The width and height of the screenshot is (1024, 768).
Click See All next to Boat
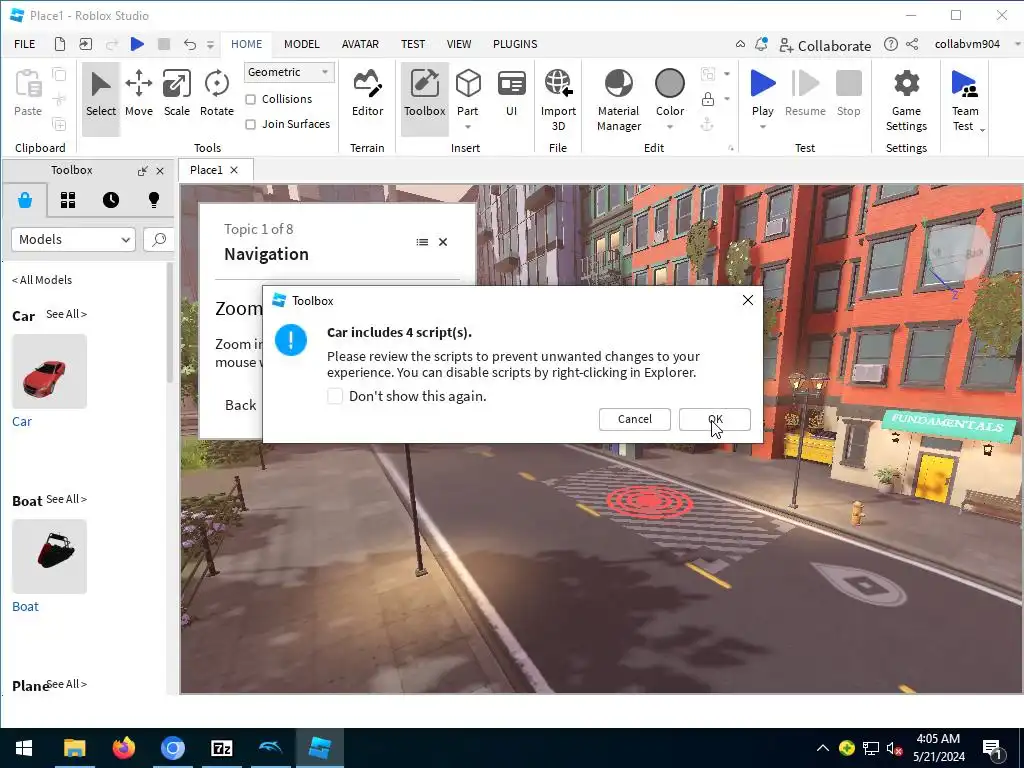(x=66, y=499)
